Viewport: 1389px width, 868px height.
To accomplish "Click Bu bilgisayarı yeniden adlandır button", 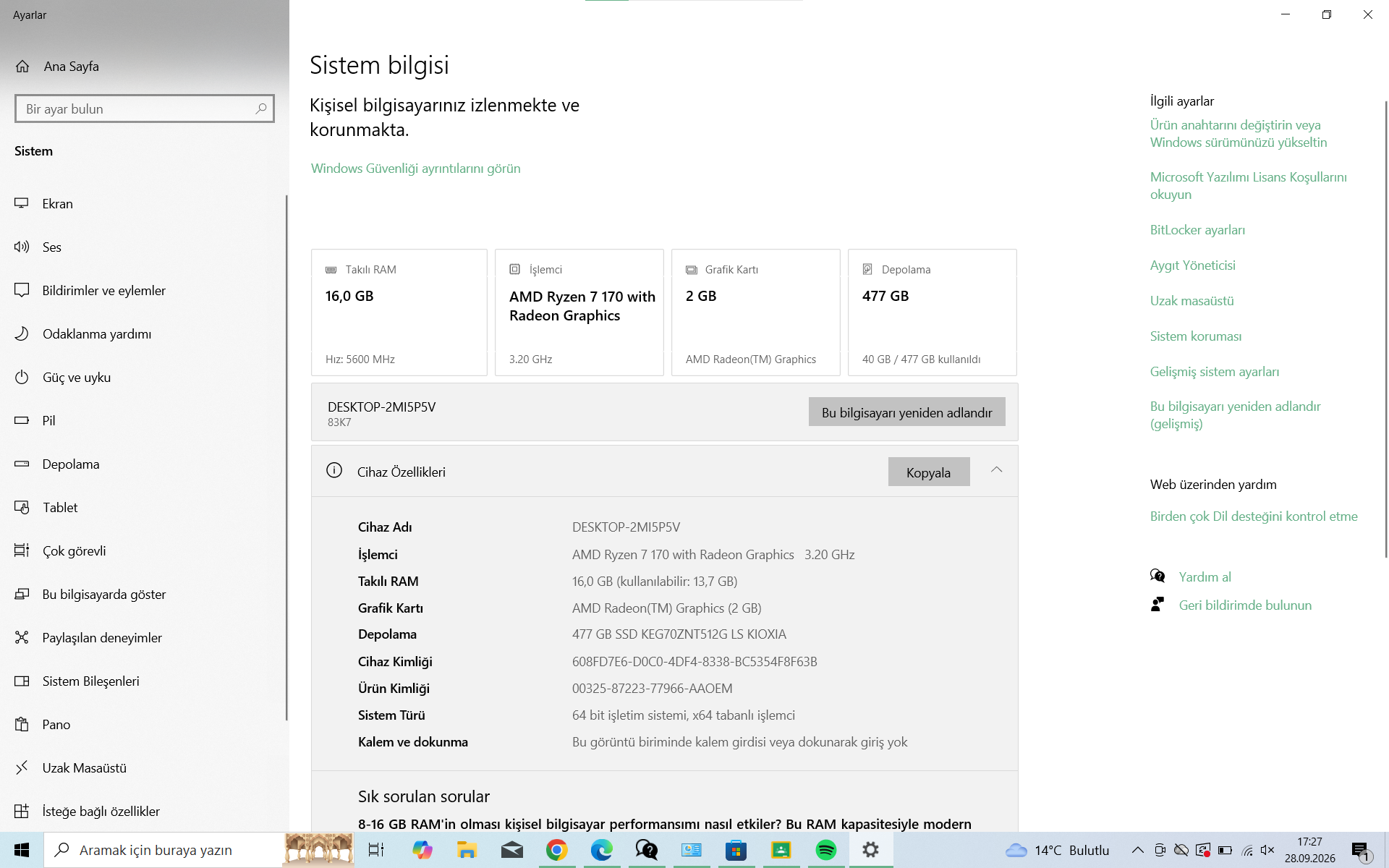I will pos(906,412).
